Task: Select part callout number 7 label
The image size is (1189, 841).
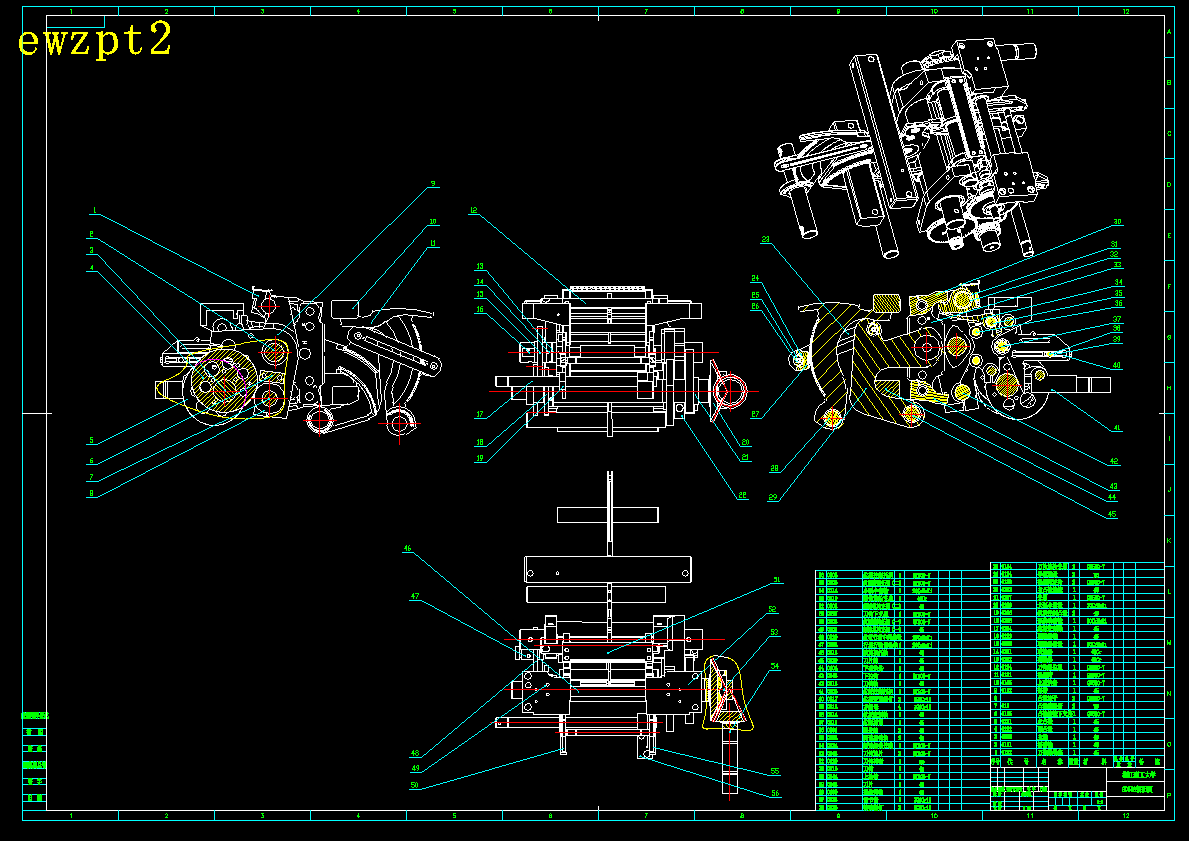Action: [91, 478]
